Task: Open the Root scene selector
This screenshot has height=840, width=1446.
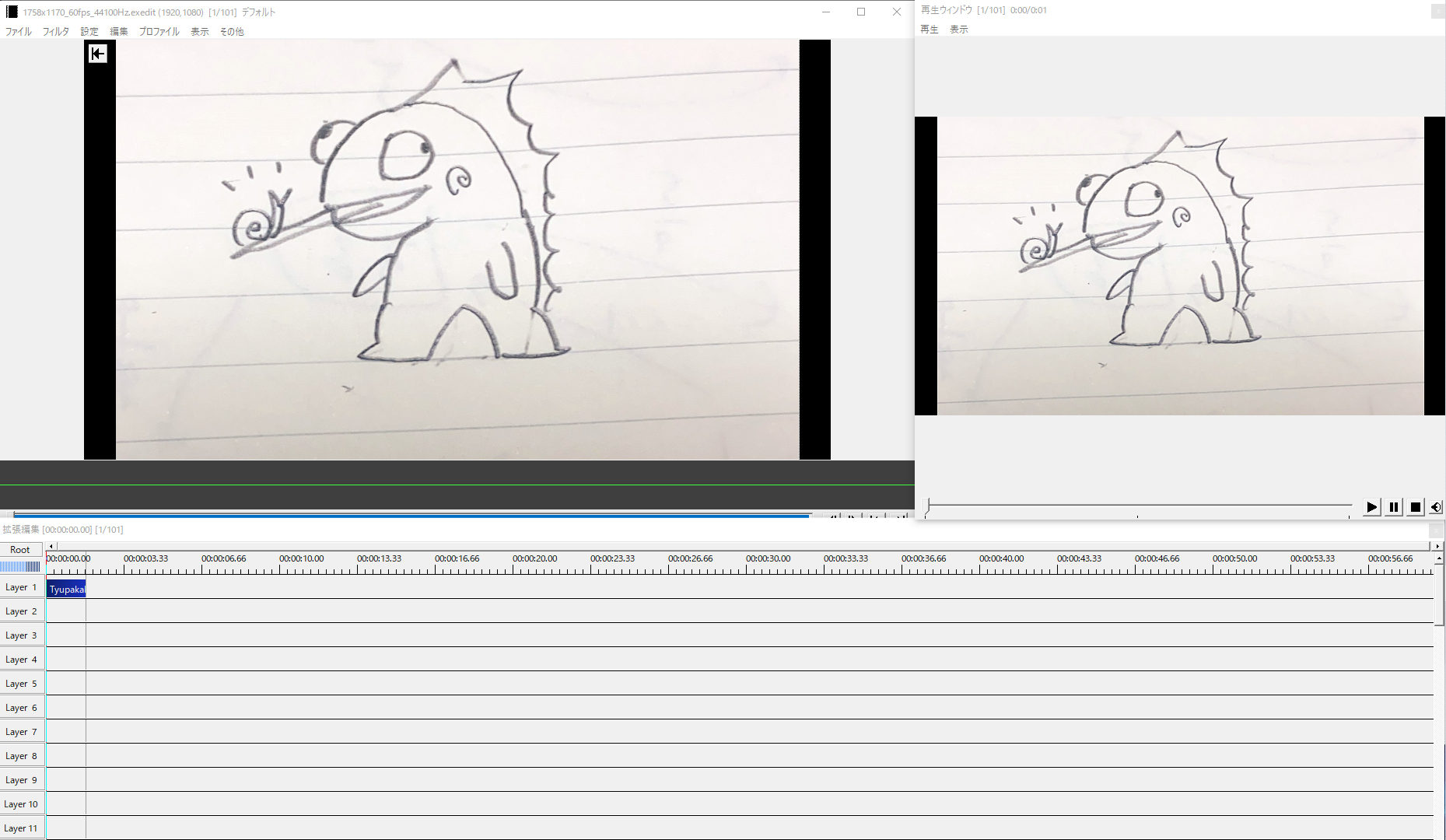Action: [x=21, y=550]
